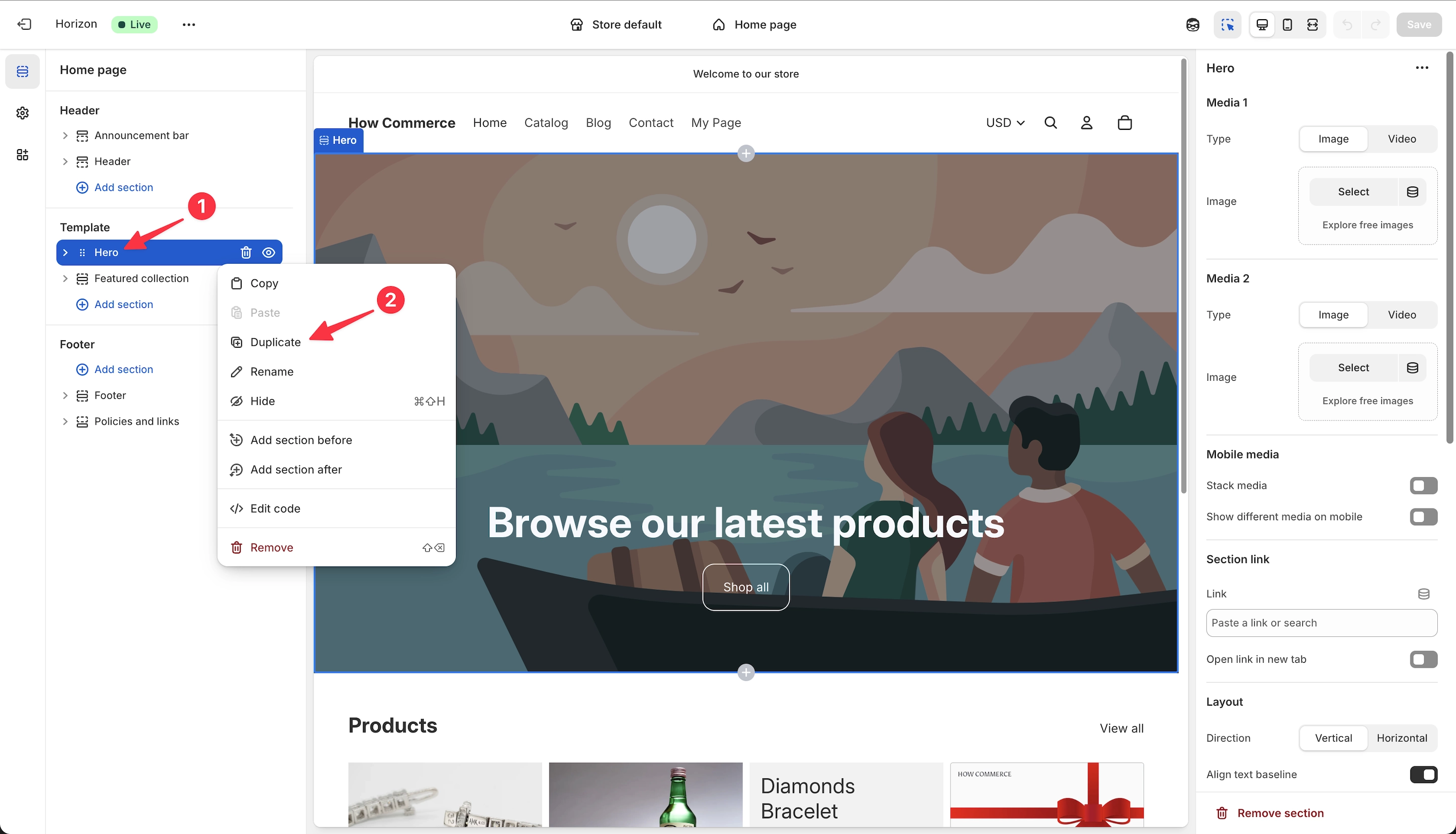
Task: Open Hero panel three-dot options menu
Action: (x=1422, y=68)
